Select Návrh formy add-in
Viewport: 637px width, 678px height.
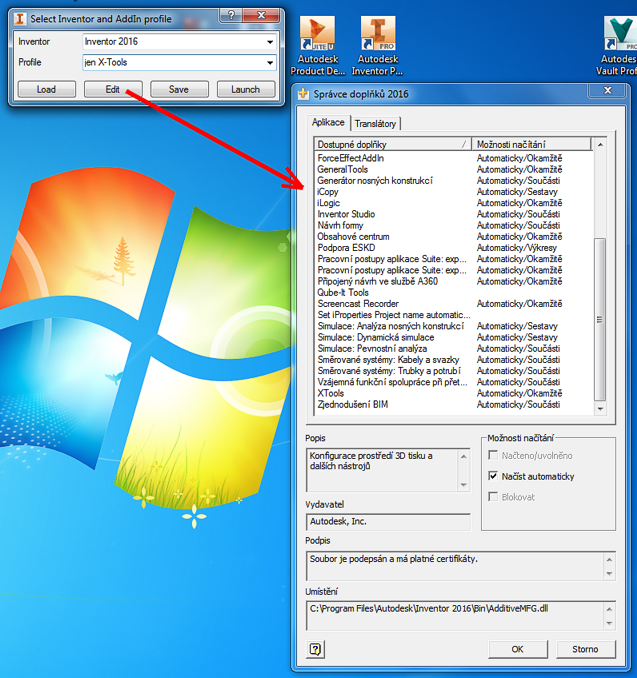(x=454, y=226)
